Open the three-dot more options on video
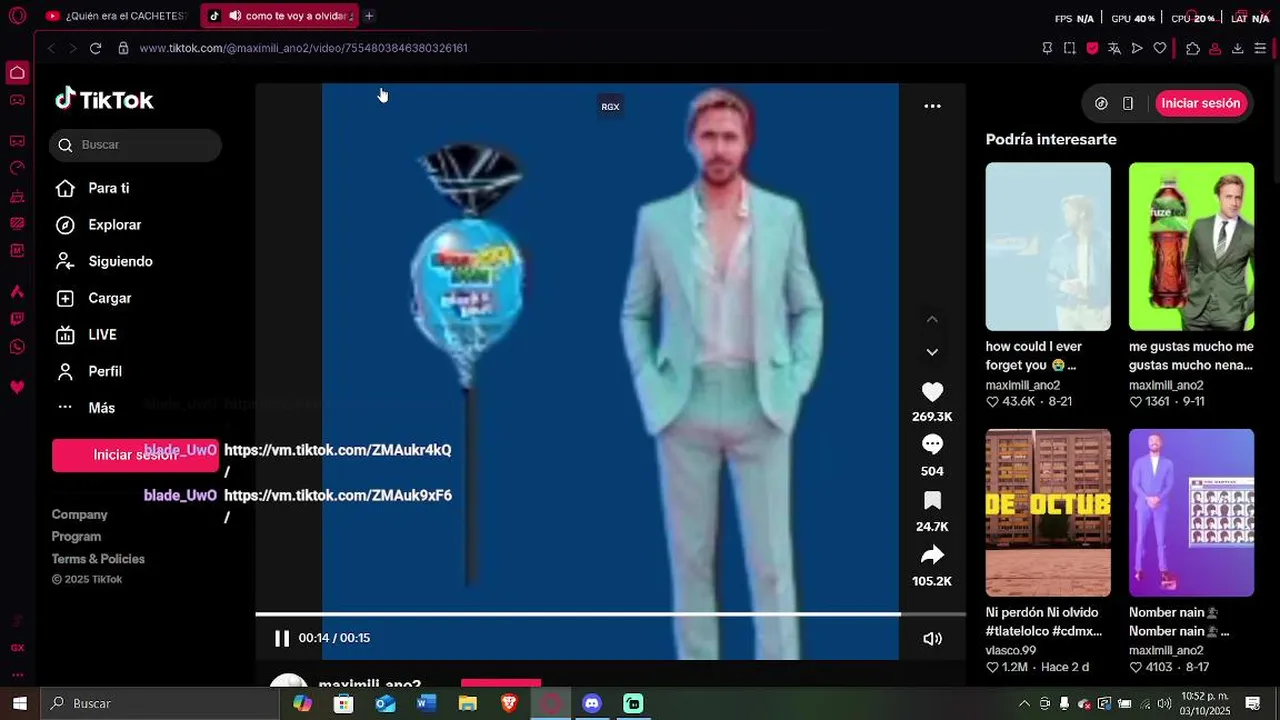 click(x=932, y=106)
